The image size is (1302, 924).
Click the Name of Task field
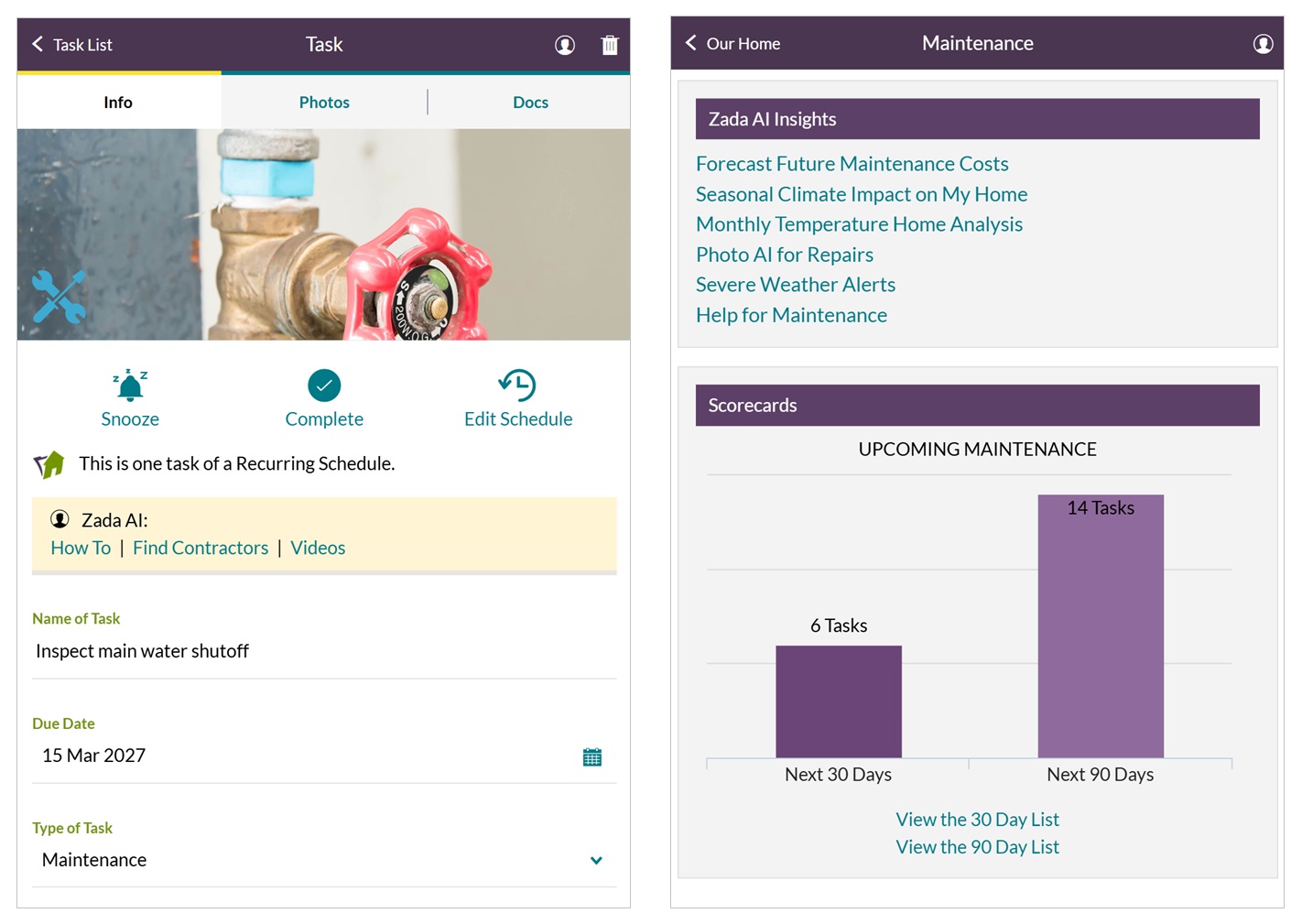pyautogui.click(x=324, y=651)
